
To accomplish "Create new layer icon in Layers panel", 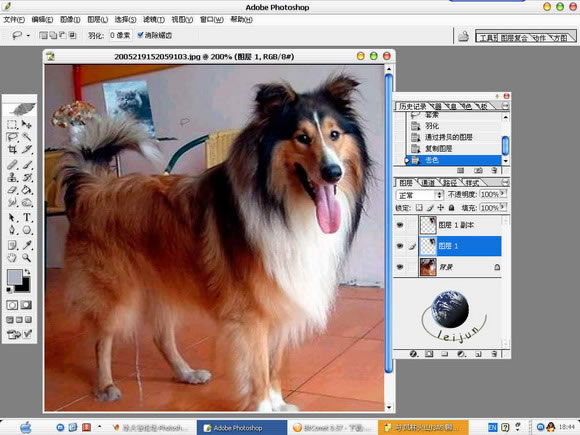I will [478, 354].
